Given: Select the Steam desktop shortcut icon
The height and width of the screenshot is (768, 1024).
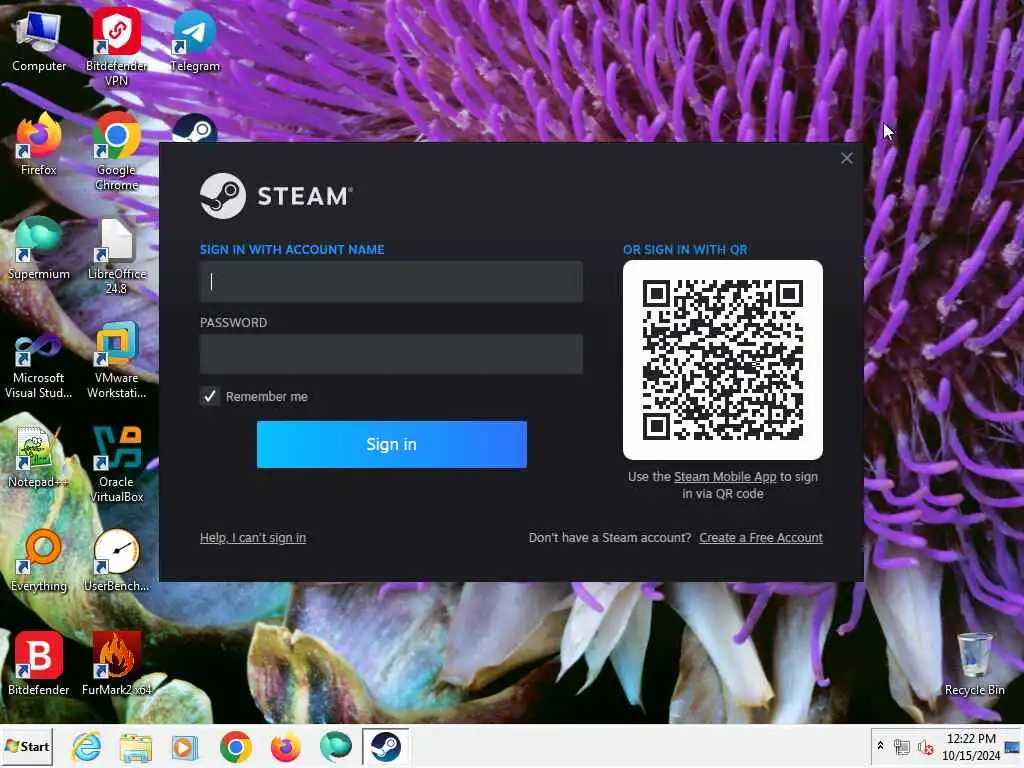Looking at the screenshot, I should (195, 128).
